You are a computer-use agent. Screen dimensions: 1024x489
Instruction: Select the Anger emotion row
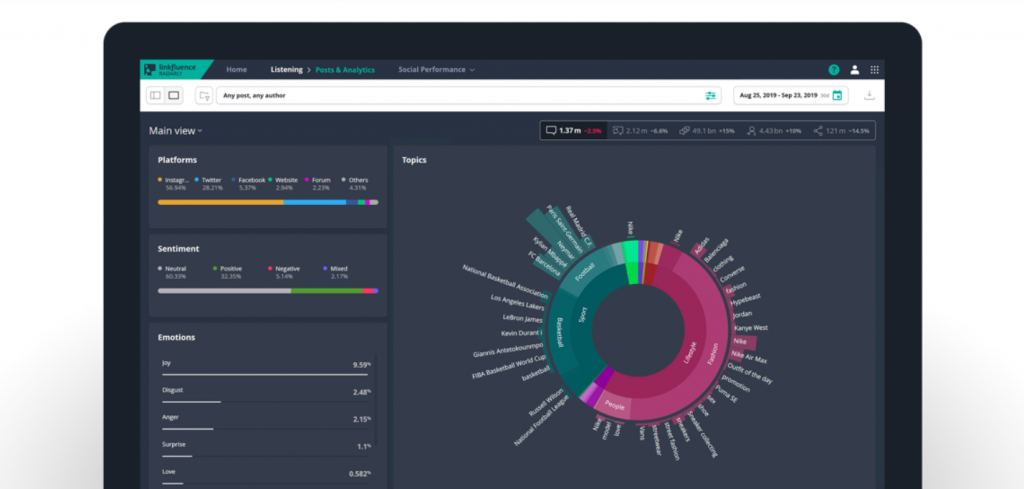tap(264, 420)
